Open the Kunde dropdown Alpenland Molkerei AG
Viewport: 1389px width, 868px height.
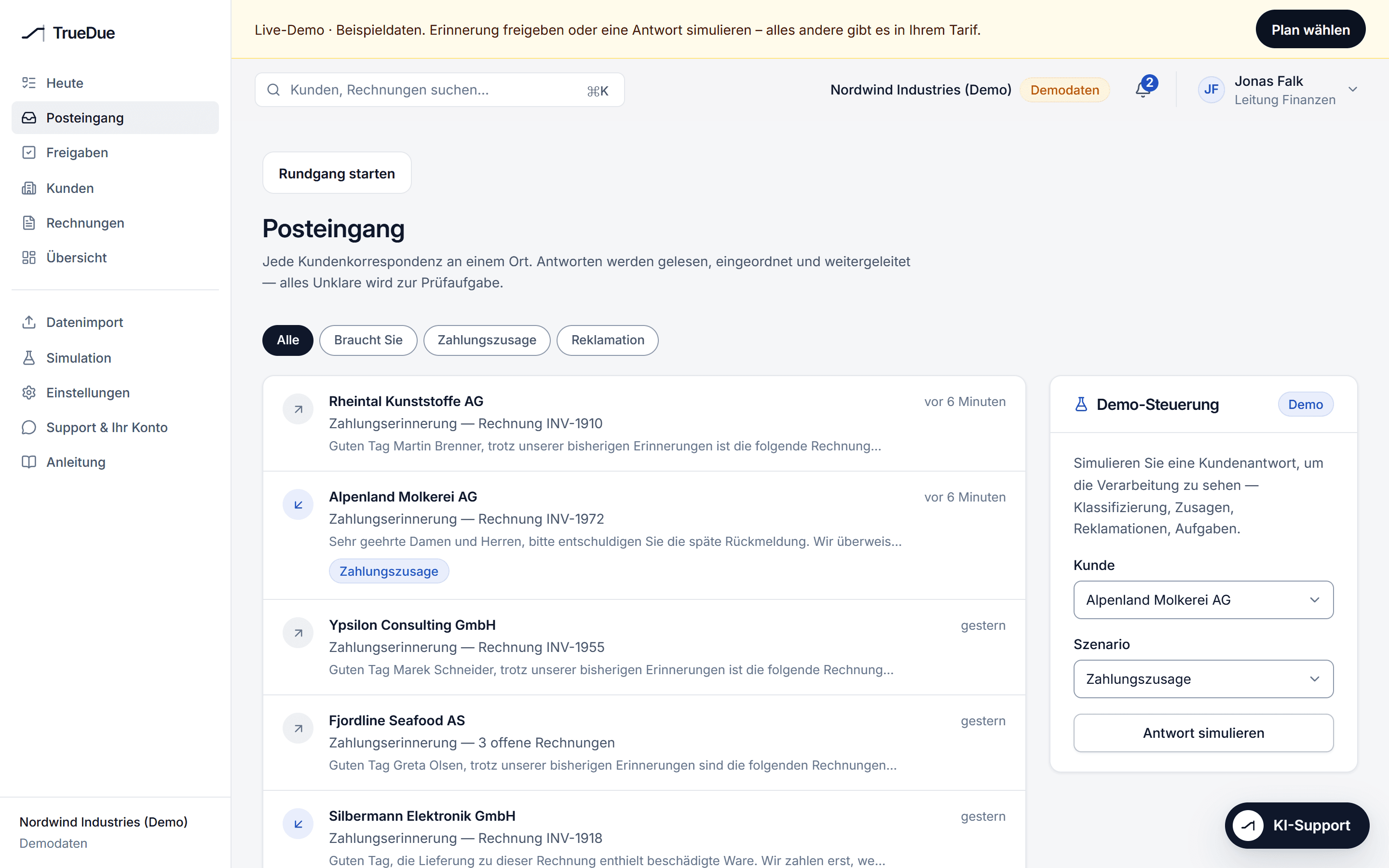tap(1203, 599)
